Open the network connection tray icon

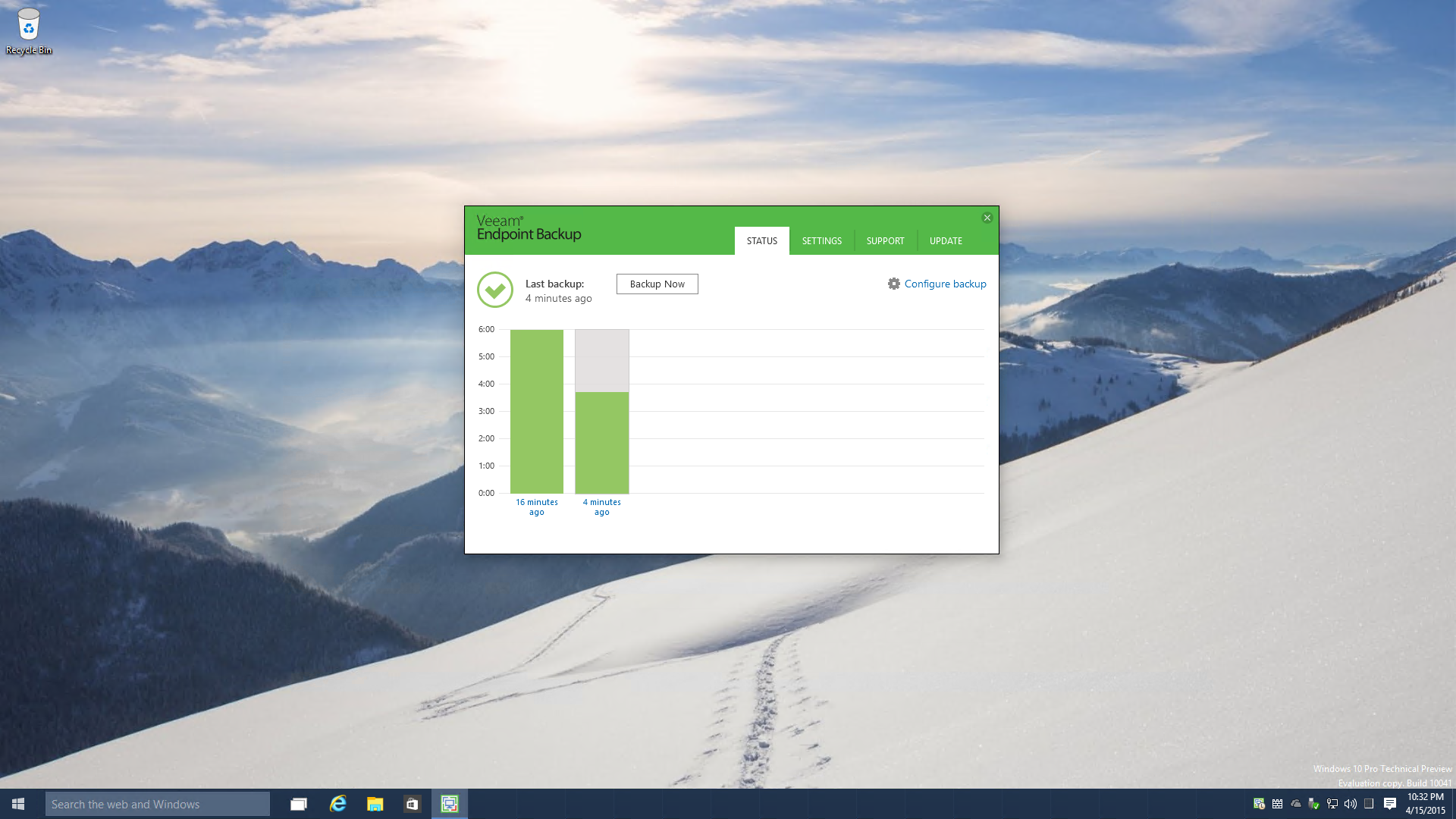[x=1332, y=804]
